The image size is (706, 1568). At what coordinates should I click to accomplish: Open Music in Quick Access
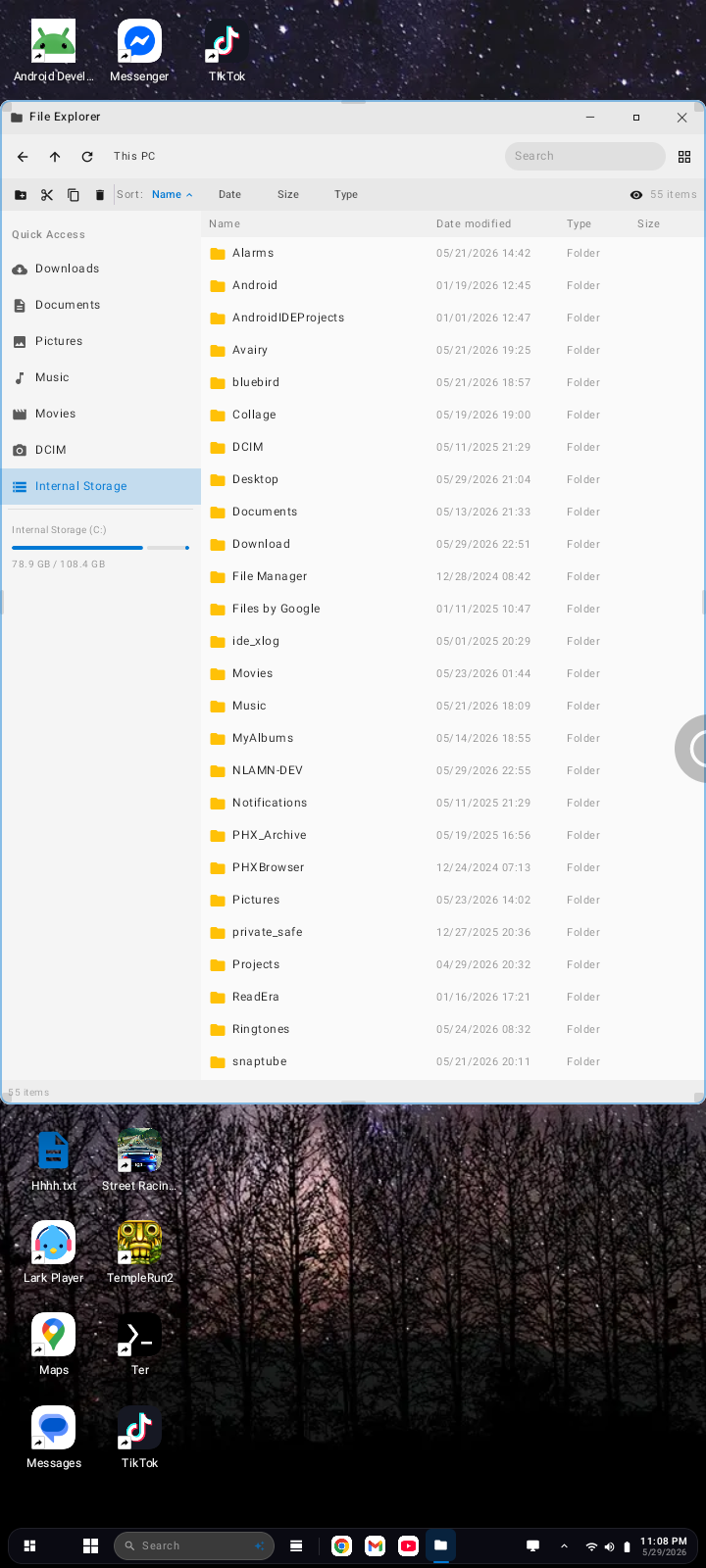[x=101, y=377]
